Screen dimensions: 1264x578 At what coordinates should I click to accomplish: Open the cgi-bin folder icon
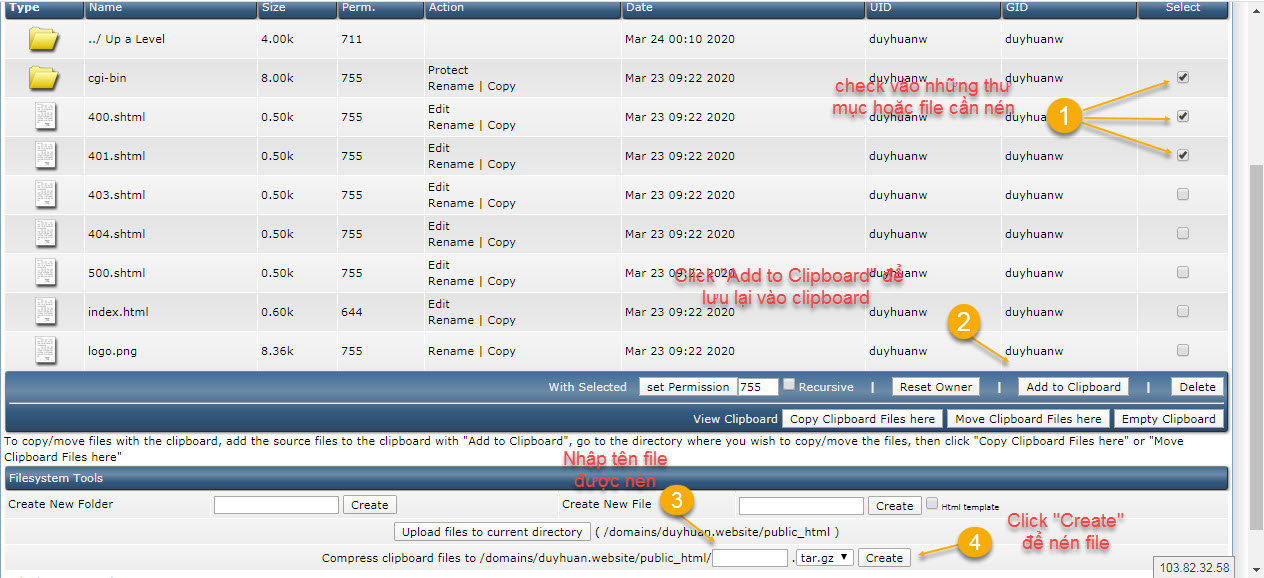[44, 77]
